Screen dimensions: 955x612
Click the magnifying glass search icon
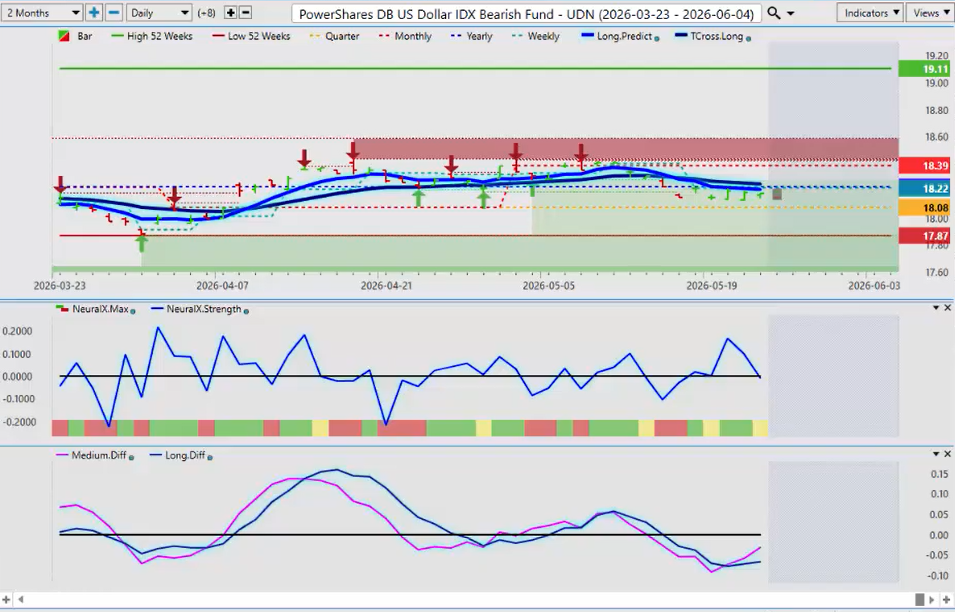[x=774, y=13]
